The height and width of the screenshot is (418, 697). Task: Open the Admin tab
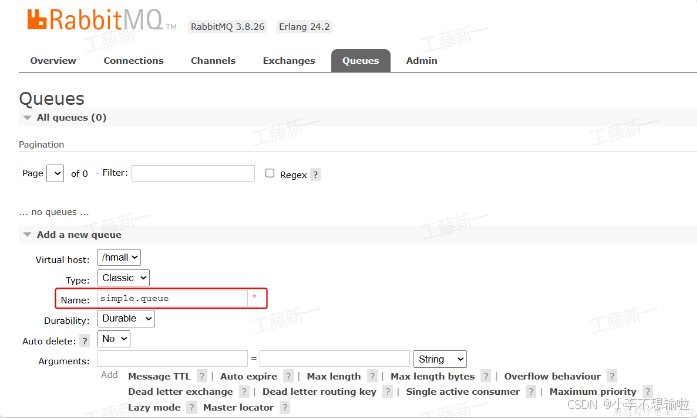tap(421, 61)
